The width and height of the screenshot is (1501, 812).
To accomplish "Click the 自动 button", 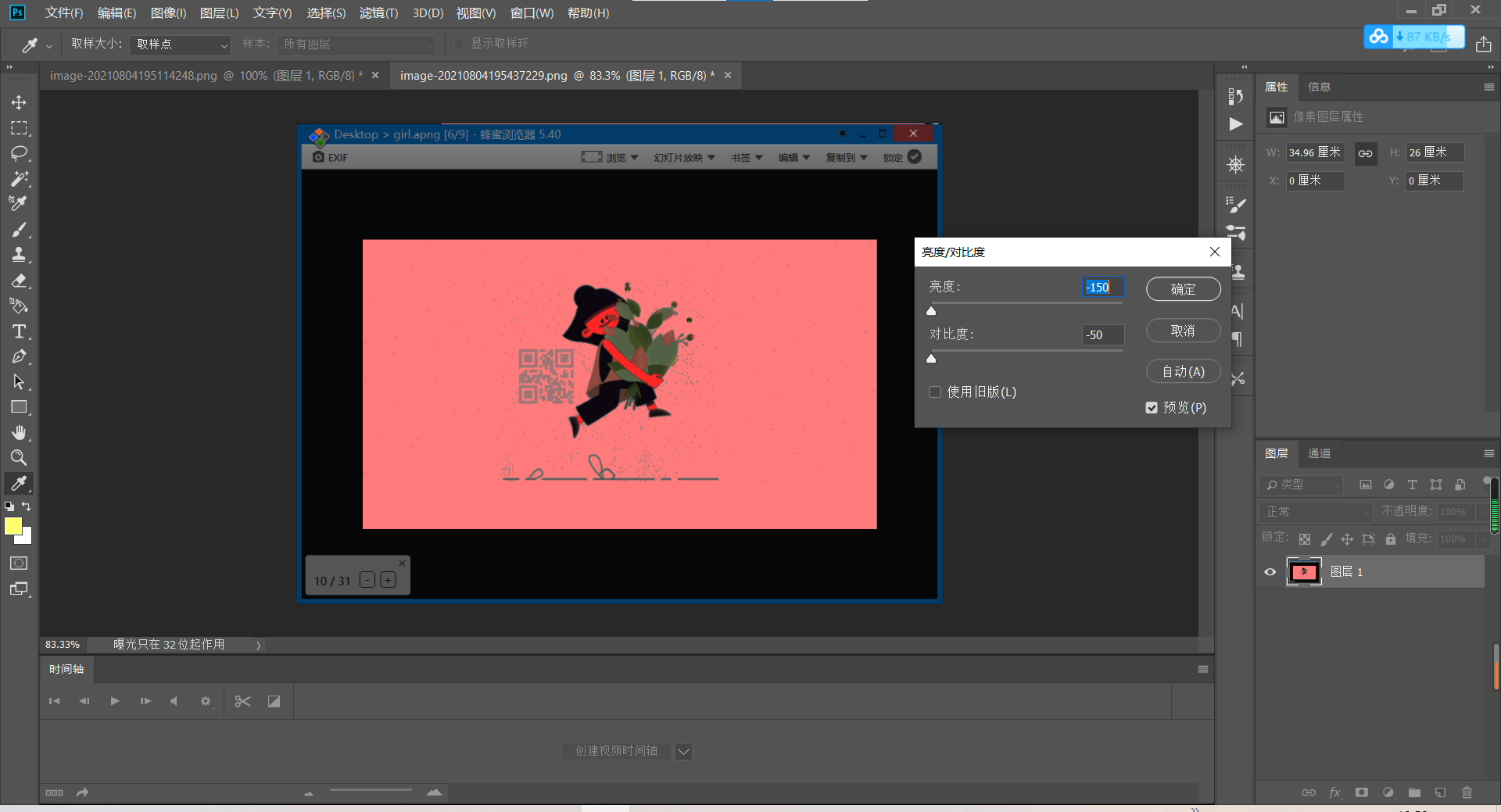I will pyautogui.click(x=1183, y=371).
